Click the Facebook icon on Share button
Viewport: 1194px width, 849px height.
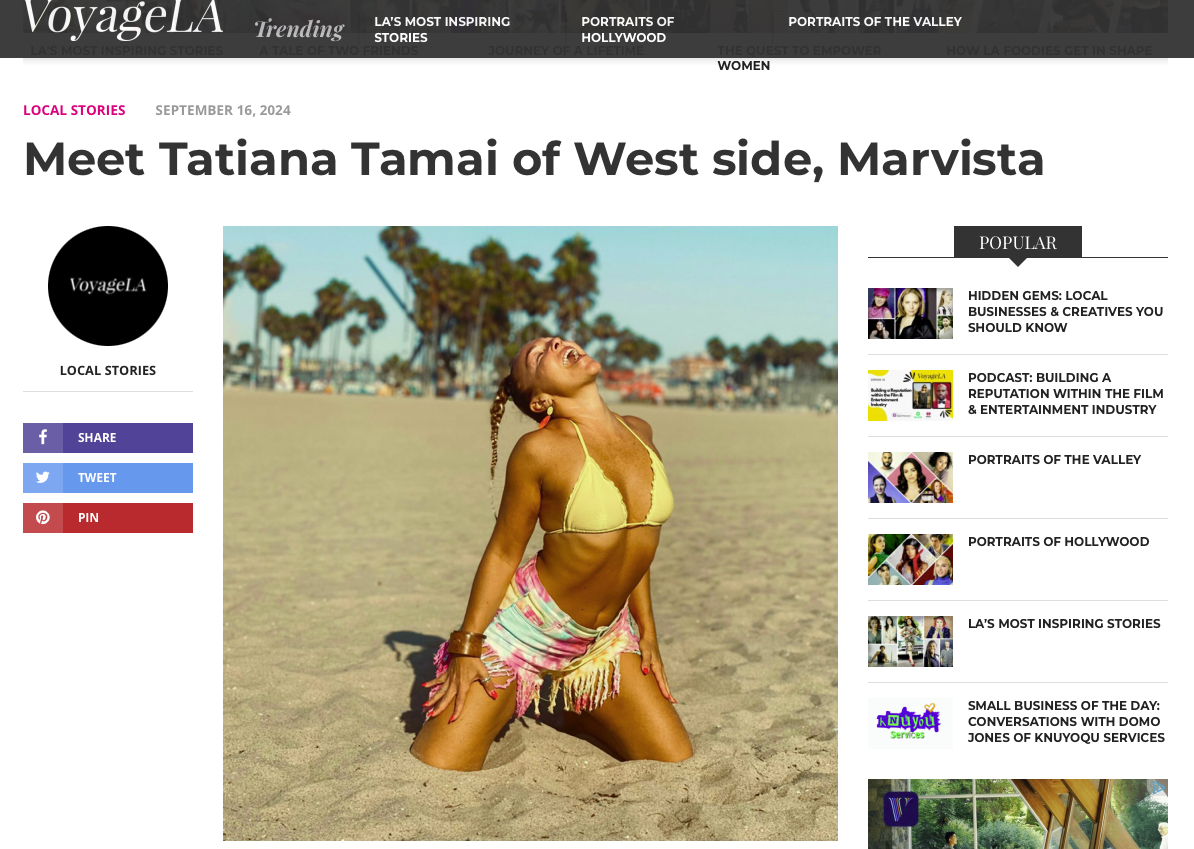tap(43, 437)
